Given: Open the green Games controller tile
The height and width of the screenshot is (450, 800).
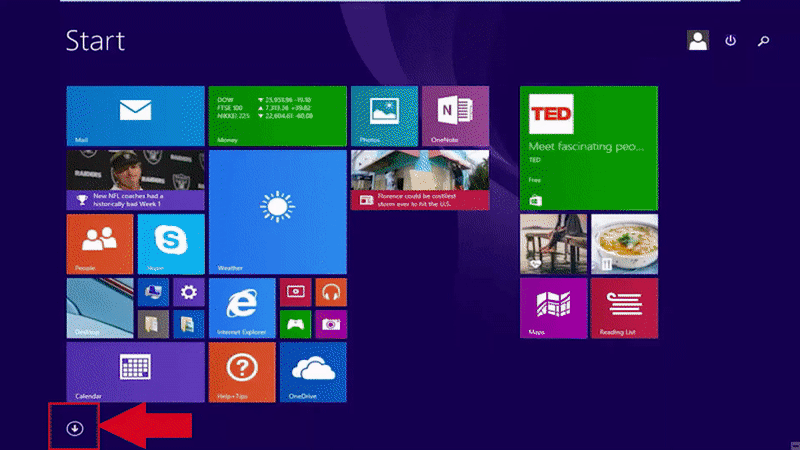Looking at the screenshot, I should point(295,324).
